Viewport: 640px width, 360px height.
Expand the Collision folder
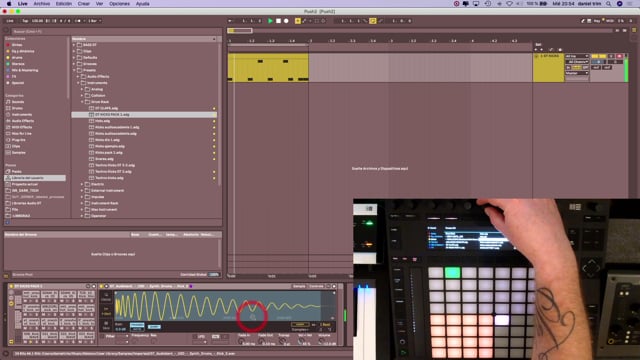click(82, 96)
